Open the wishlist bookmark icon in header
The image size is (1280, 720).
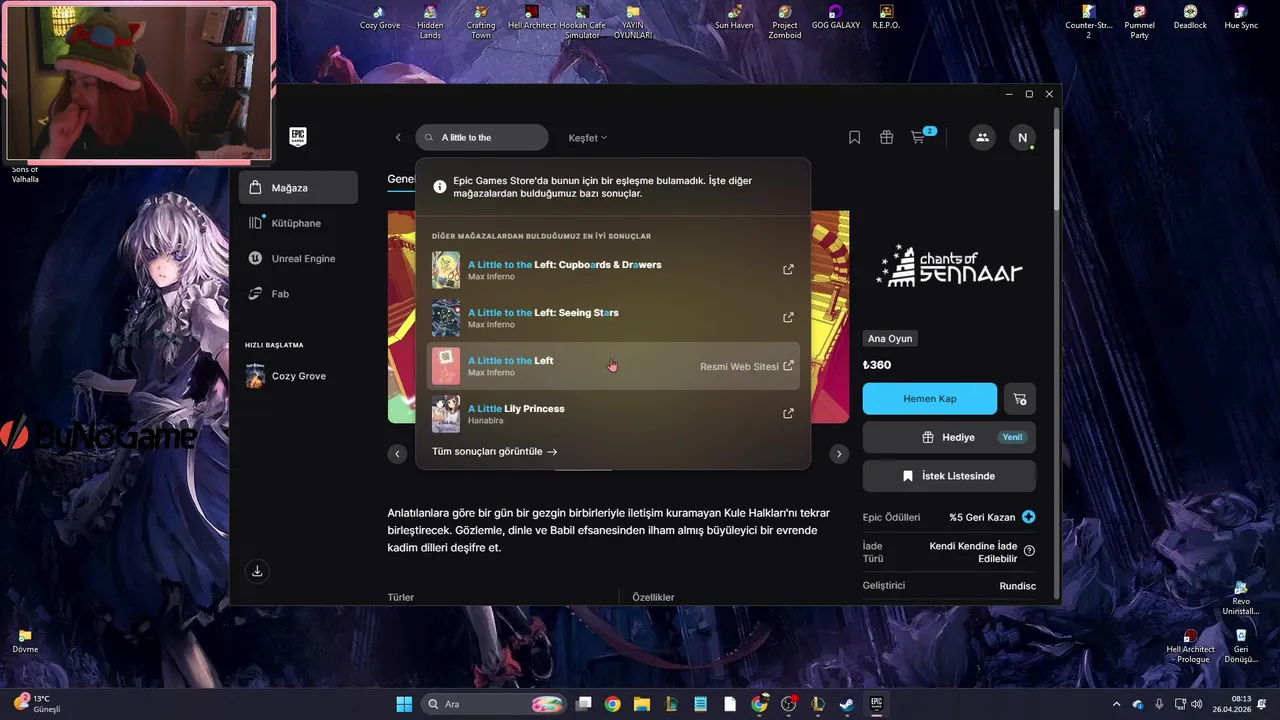coord(854,138)
